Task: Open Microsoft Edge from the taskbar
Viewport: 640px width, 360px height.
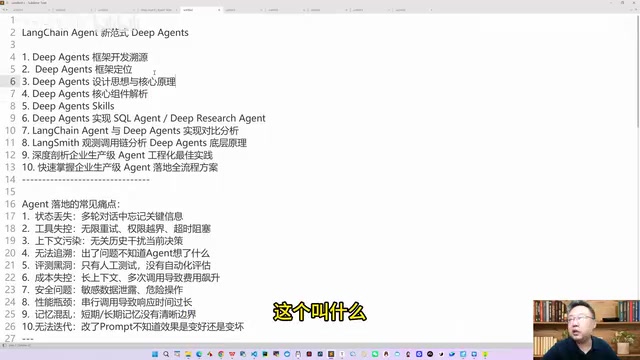Action: tap(199, 354)
